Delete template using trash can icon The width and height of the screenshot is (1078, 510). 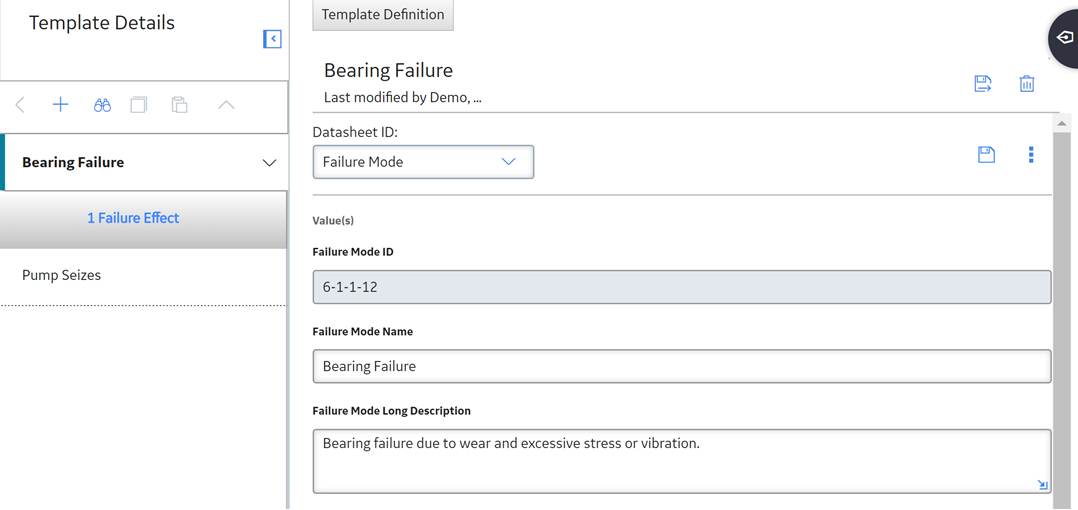pos(1027,84)
